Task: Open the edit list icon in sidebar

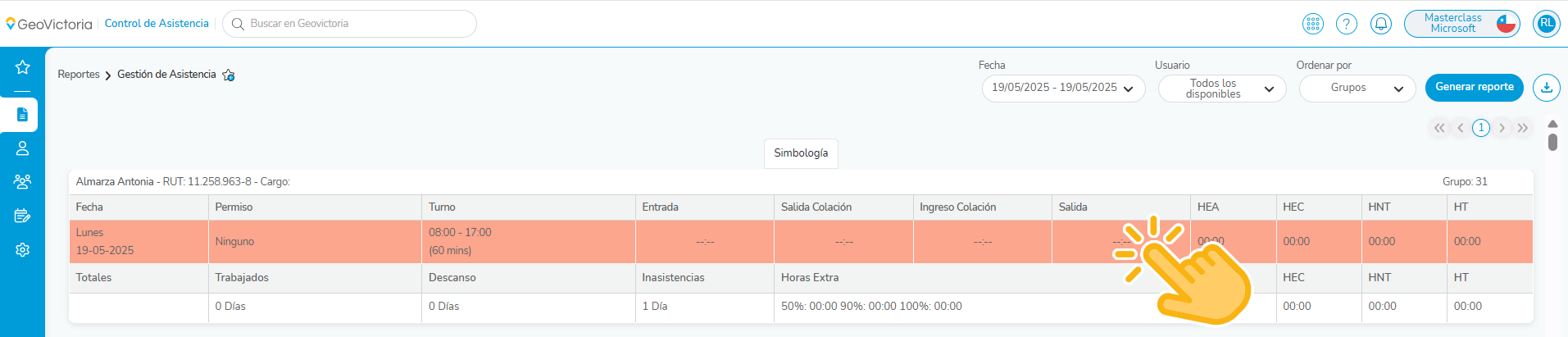Action: 22,216
